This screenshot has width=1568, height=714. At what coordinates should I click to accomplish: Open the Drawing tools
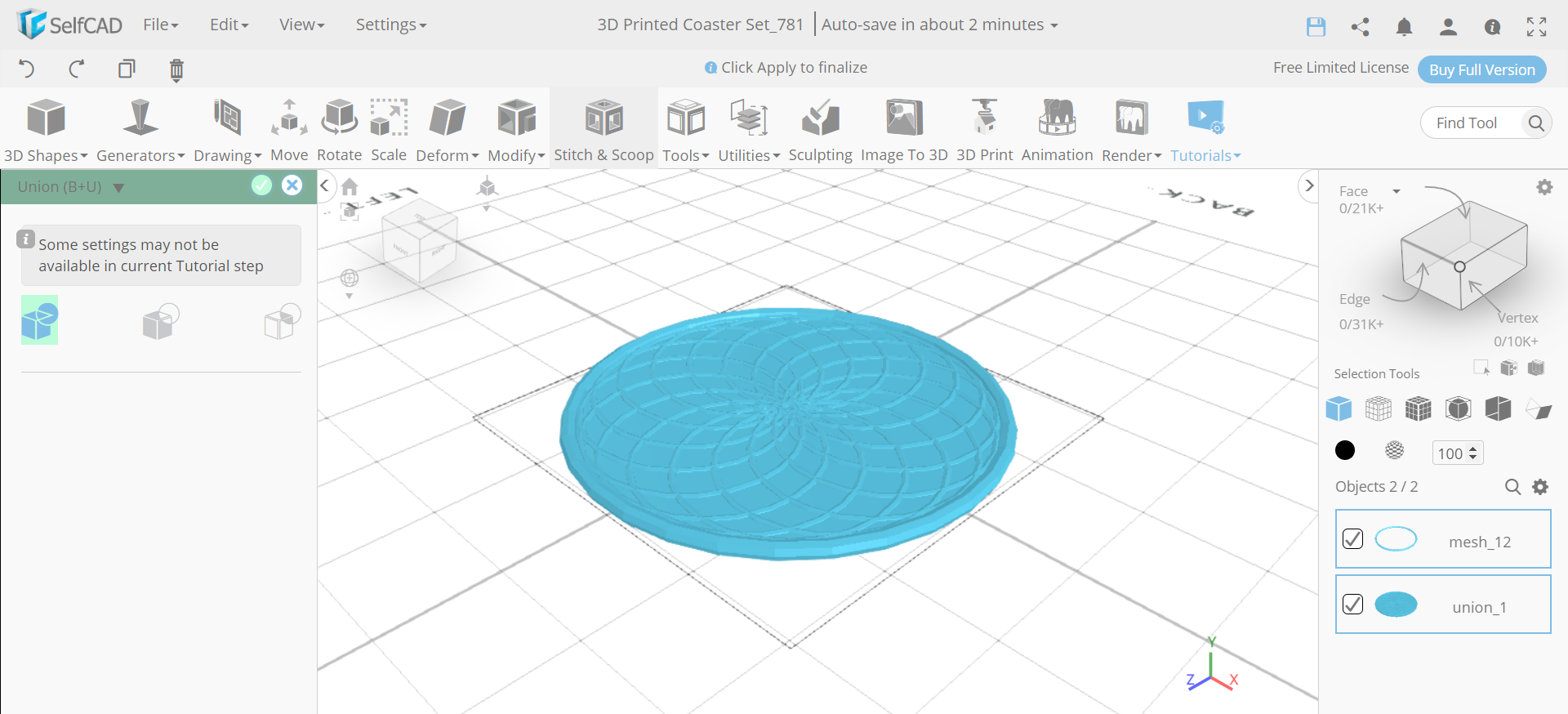click(227, 130)
